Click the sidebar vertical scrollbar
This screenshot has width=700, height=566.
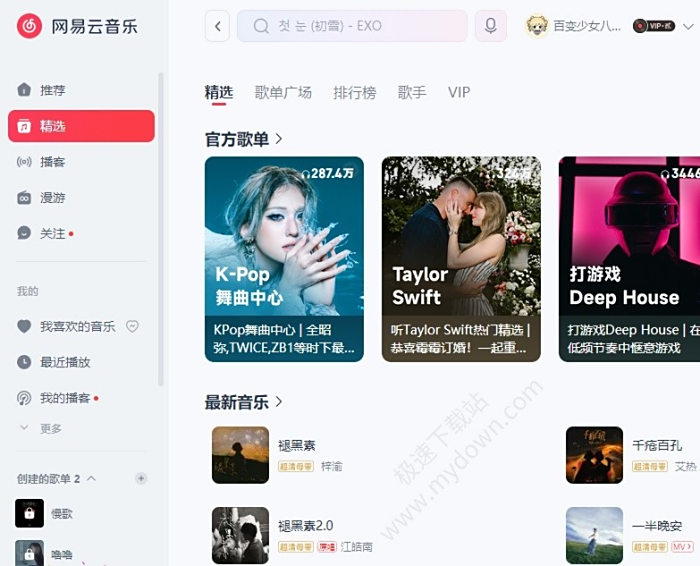(x=161, y=230)
